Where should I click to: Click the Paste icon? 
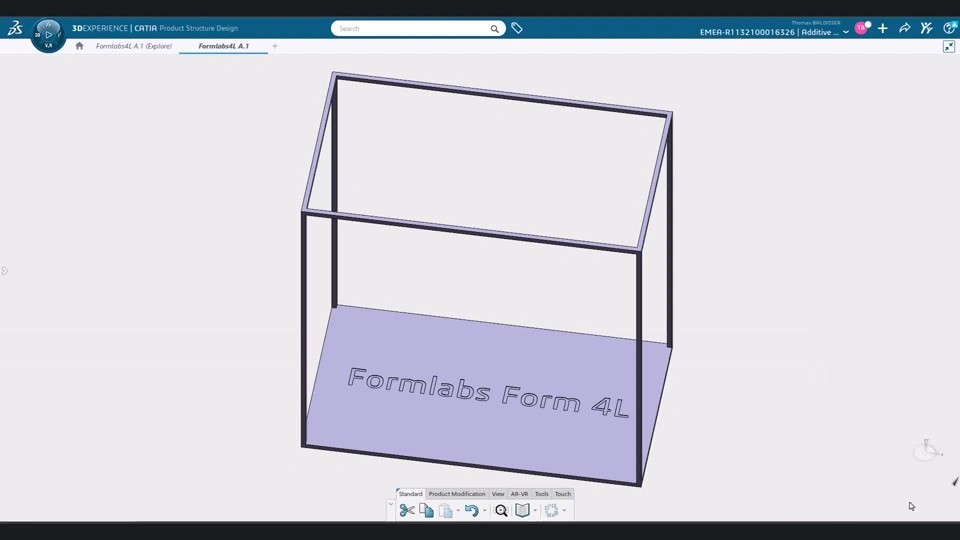coord(446,510)
